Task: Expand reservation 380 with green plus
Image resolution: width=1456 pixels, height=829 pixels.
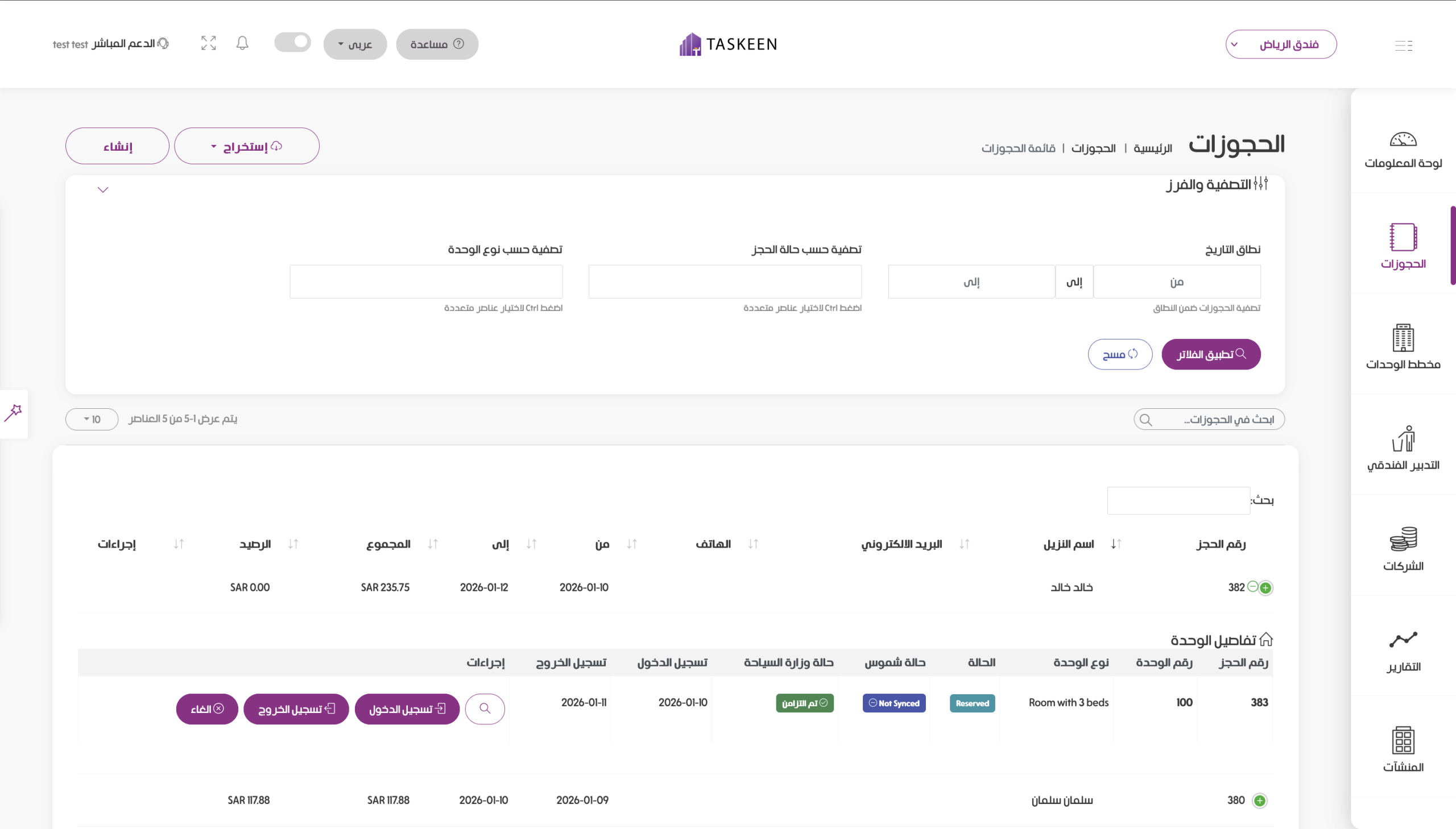Action: (1260, 801)
